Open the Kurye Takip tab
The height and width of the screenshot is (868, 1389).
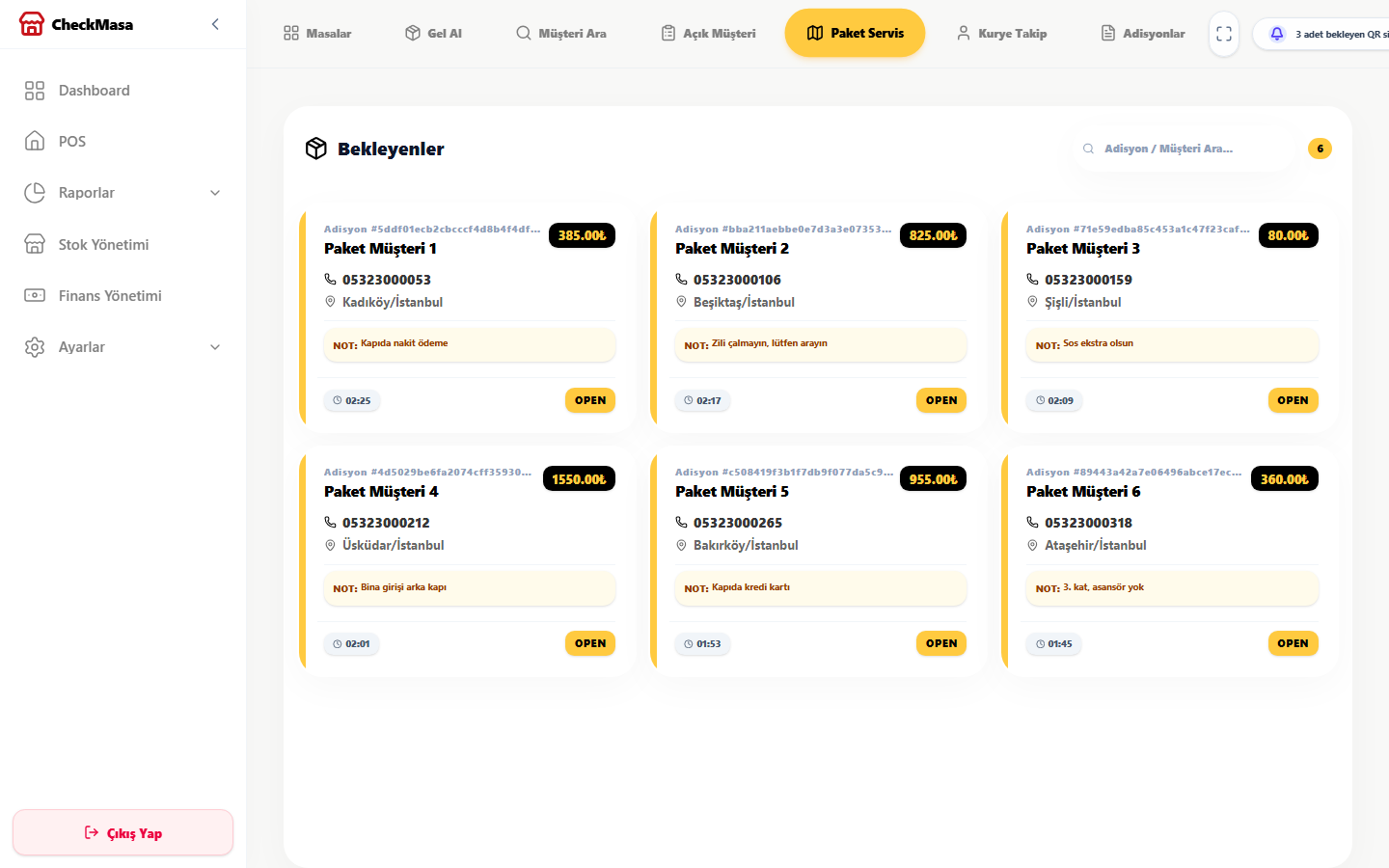(1001, 34)
